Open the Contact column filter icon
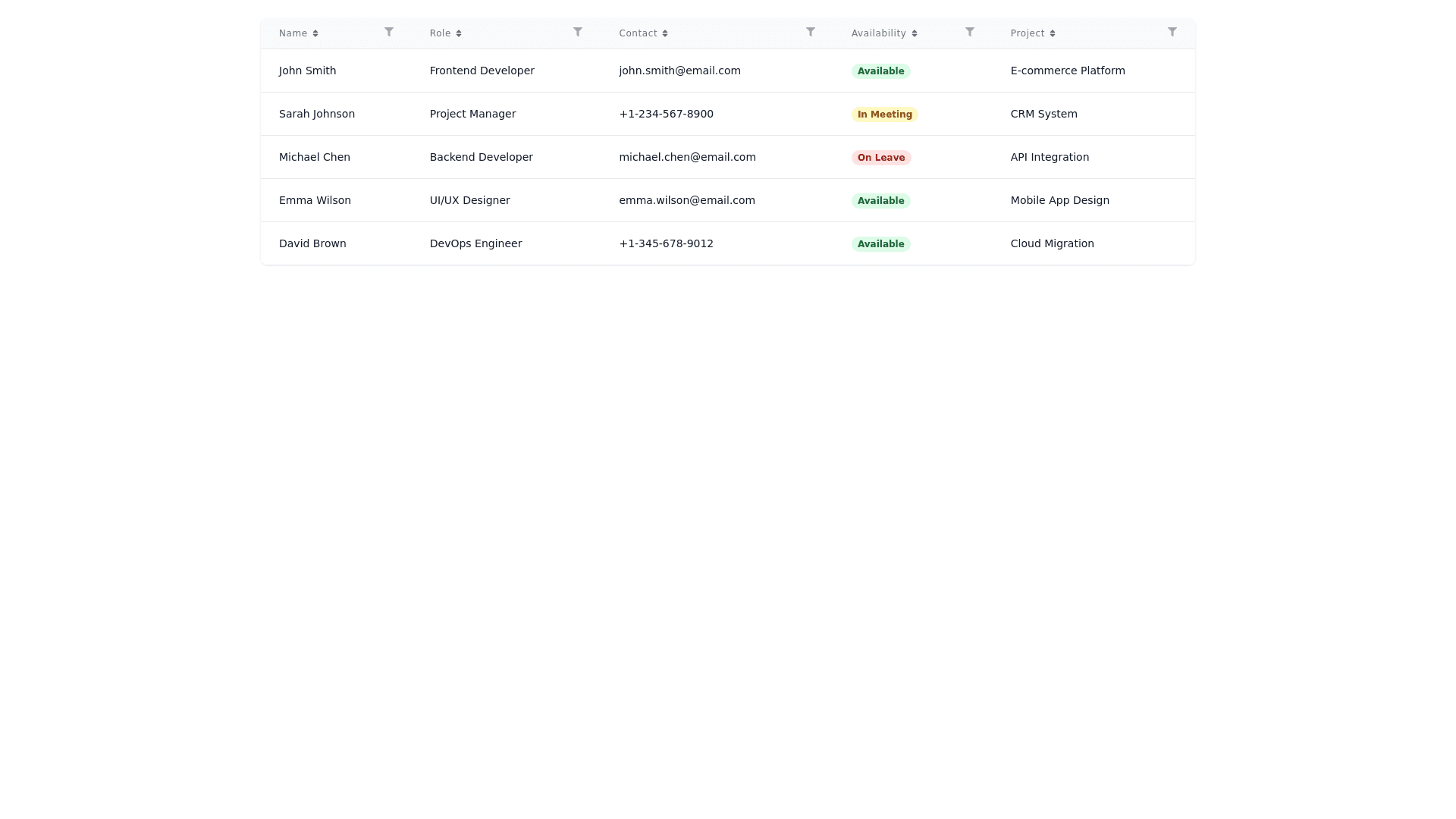This screenshot has width=1456, height=819. coord(811,32)
